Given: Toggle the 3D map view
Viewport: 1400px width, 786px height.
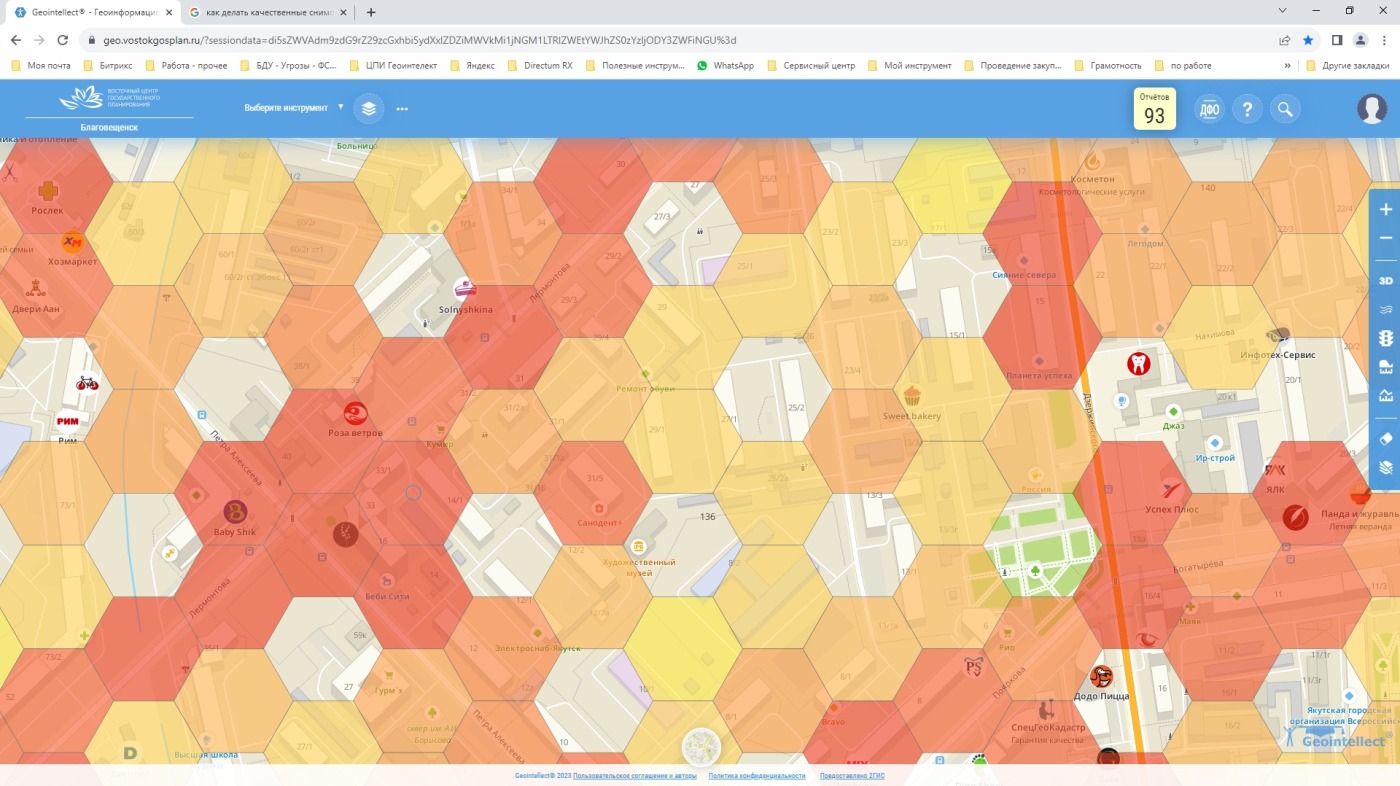Looking at the screenshot, I should pos(1385,281).
